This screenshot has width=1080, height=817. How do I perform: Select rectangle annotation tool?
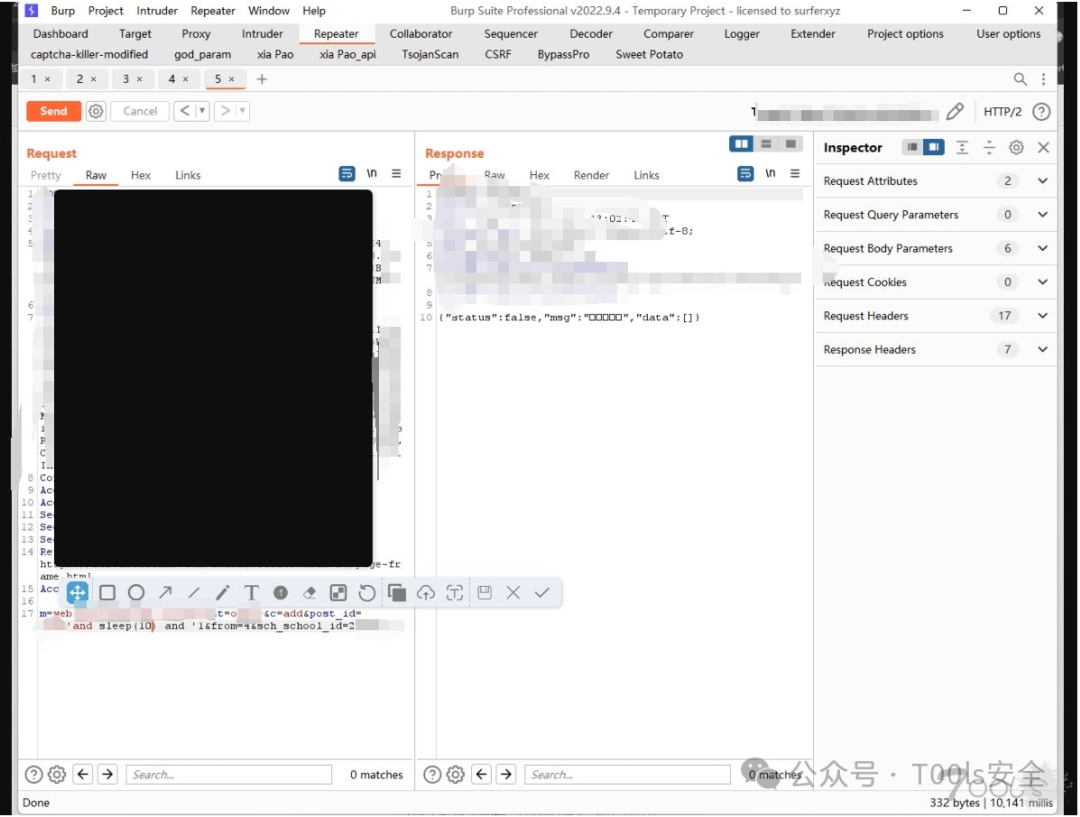(107, 593)
